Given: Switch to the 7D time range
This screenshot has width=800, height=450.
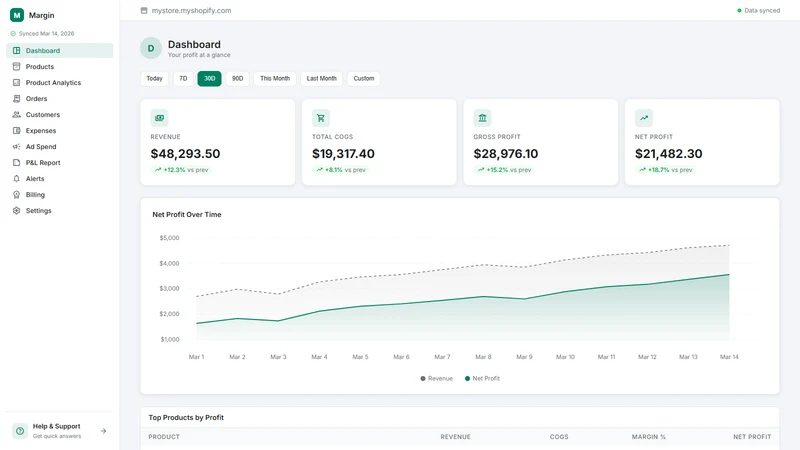Looking at the screenshot, I should point(183,79).
